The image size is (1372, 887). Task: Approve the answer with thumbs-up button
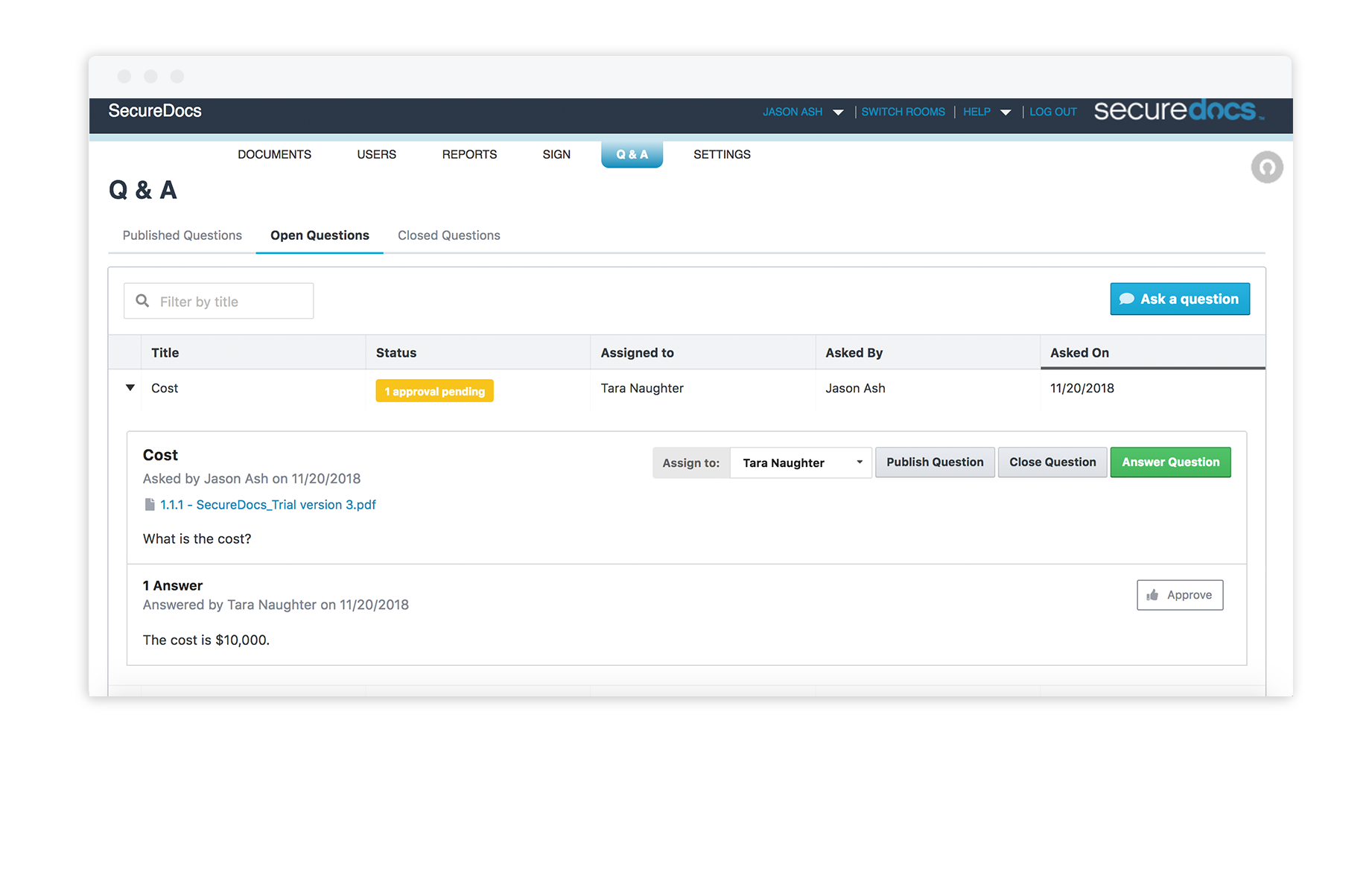pos(1179,595)
